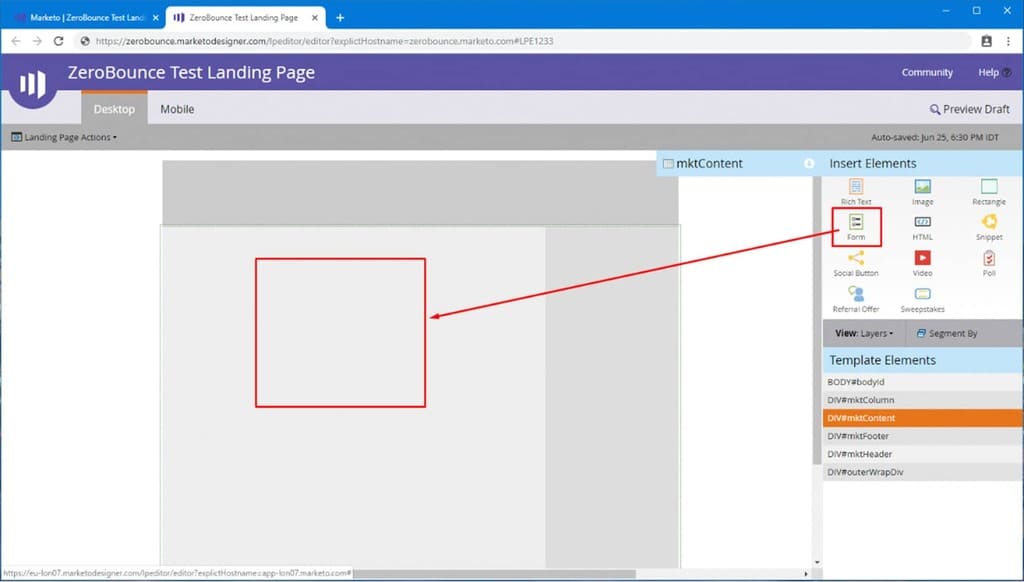Open a new browser tab

pyautogui.click(x=340, y=18)
